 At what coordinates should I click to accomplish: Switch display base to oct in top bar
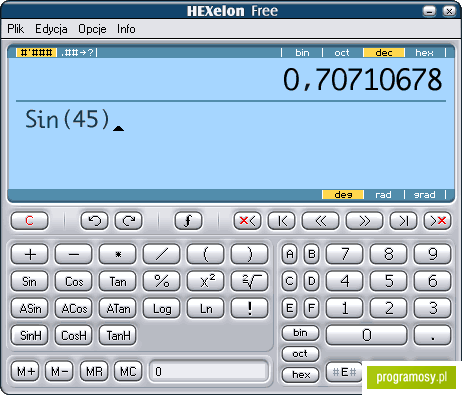coord(342,53)
